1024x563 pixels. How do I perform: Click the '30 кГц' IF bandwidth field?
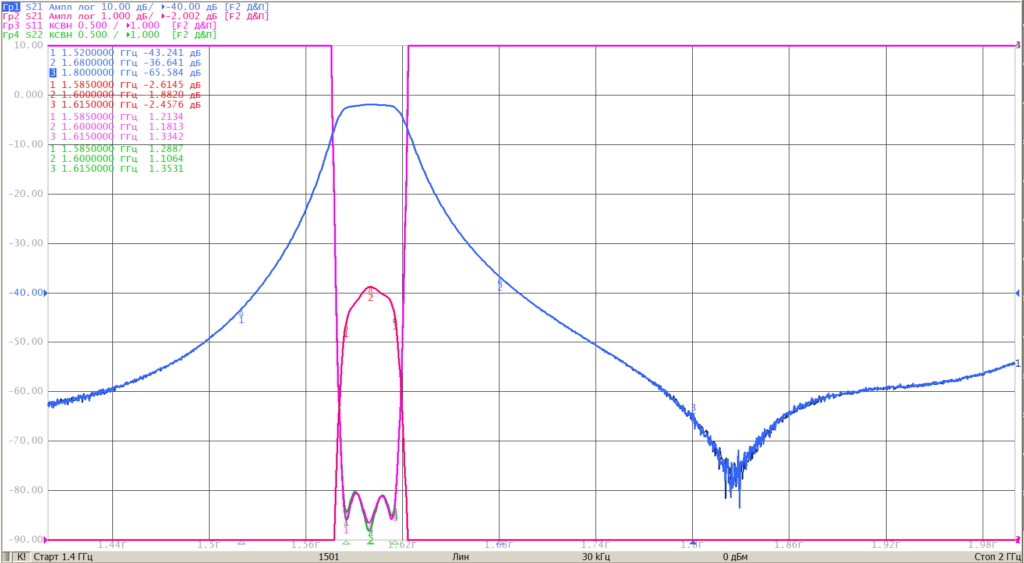[x=598, y=557]
